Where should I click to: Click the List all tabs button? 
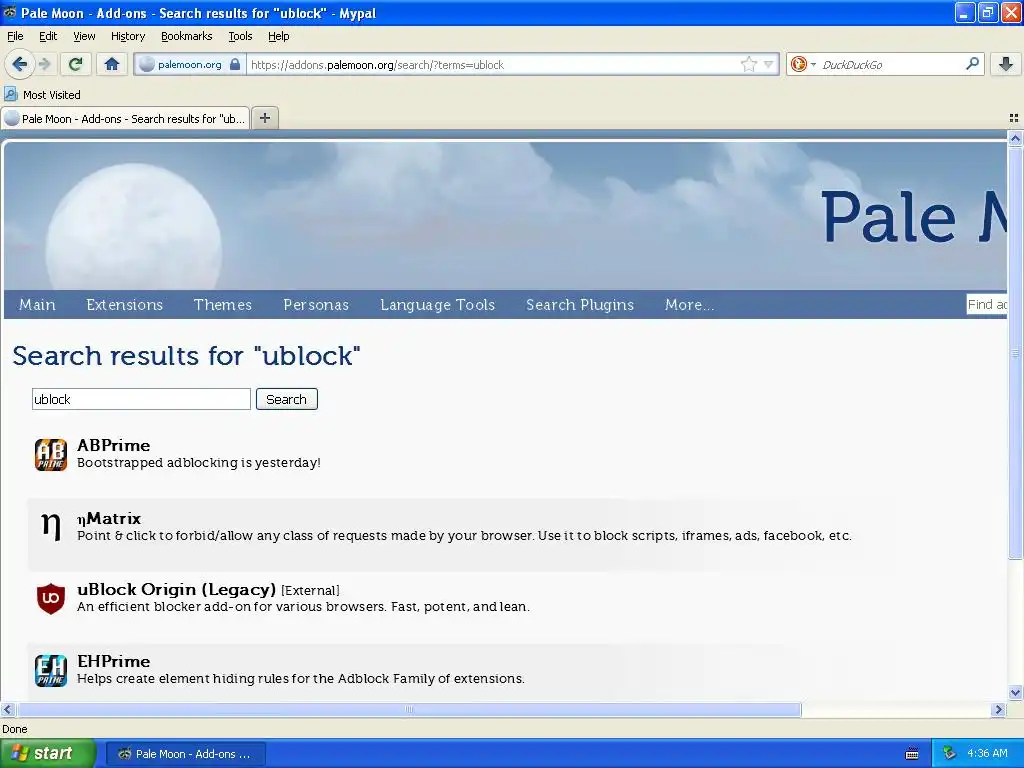[x=1014, y=118]
